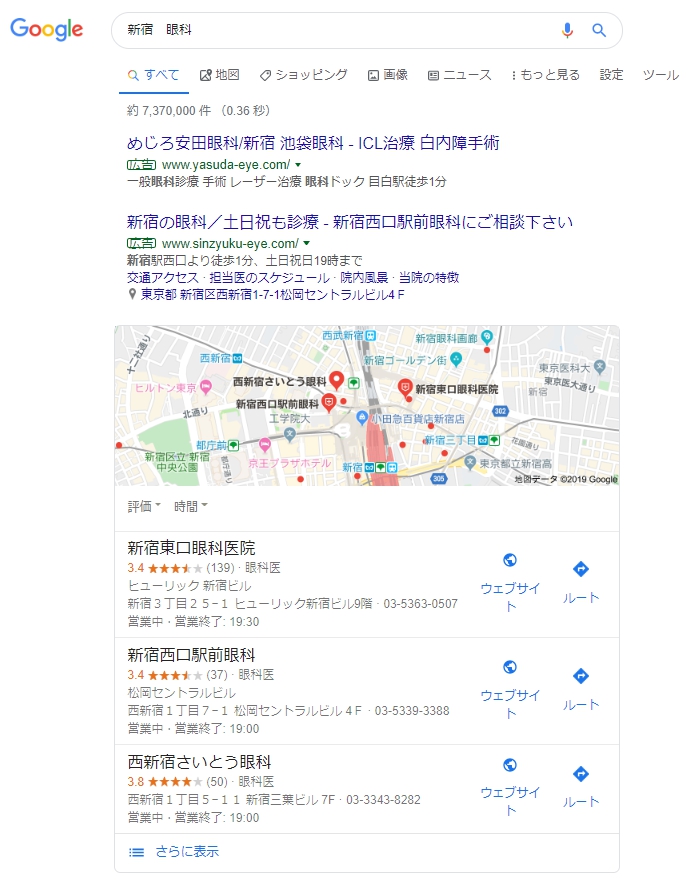
Task: Open website globe for 西新宿さいとう眼科
Action: (x=510, y=765)
